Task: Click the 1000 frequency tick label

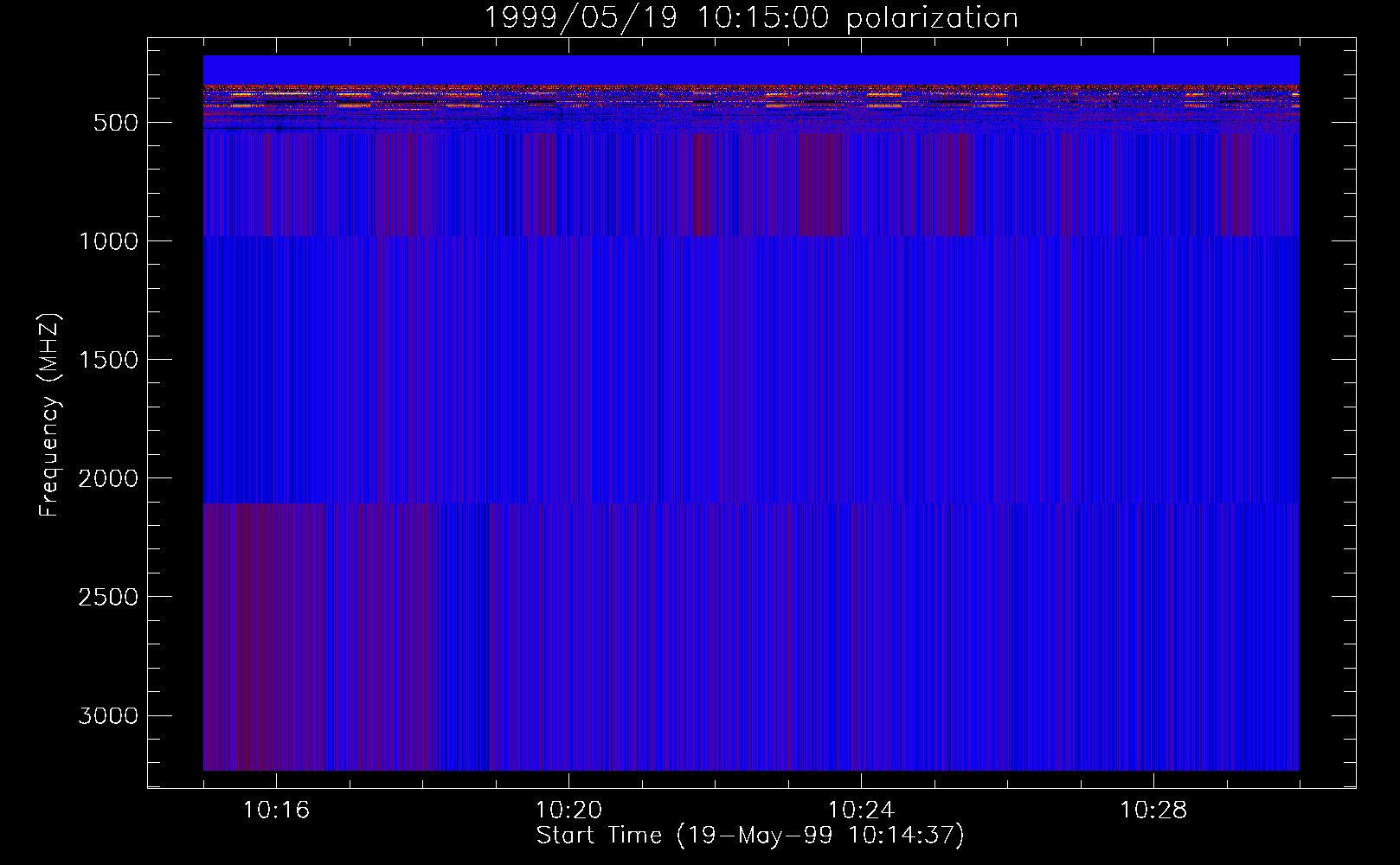Action: pyautogui.click(x=108, y=241)
